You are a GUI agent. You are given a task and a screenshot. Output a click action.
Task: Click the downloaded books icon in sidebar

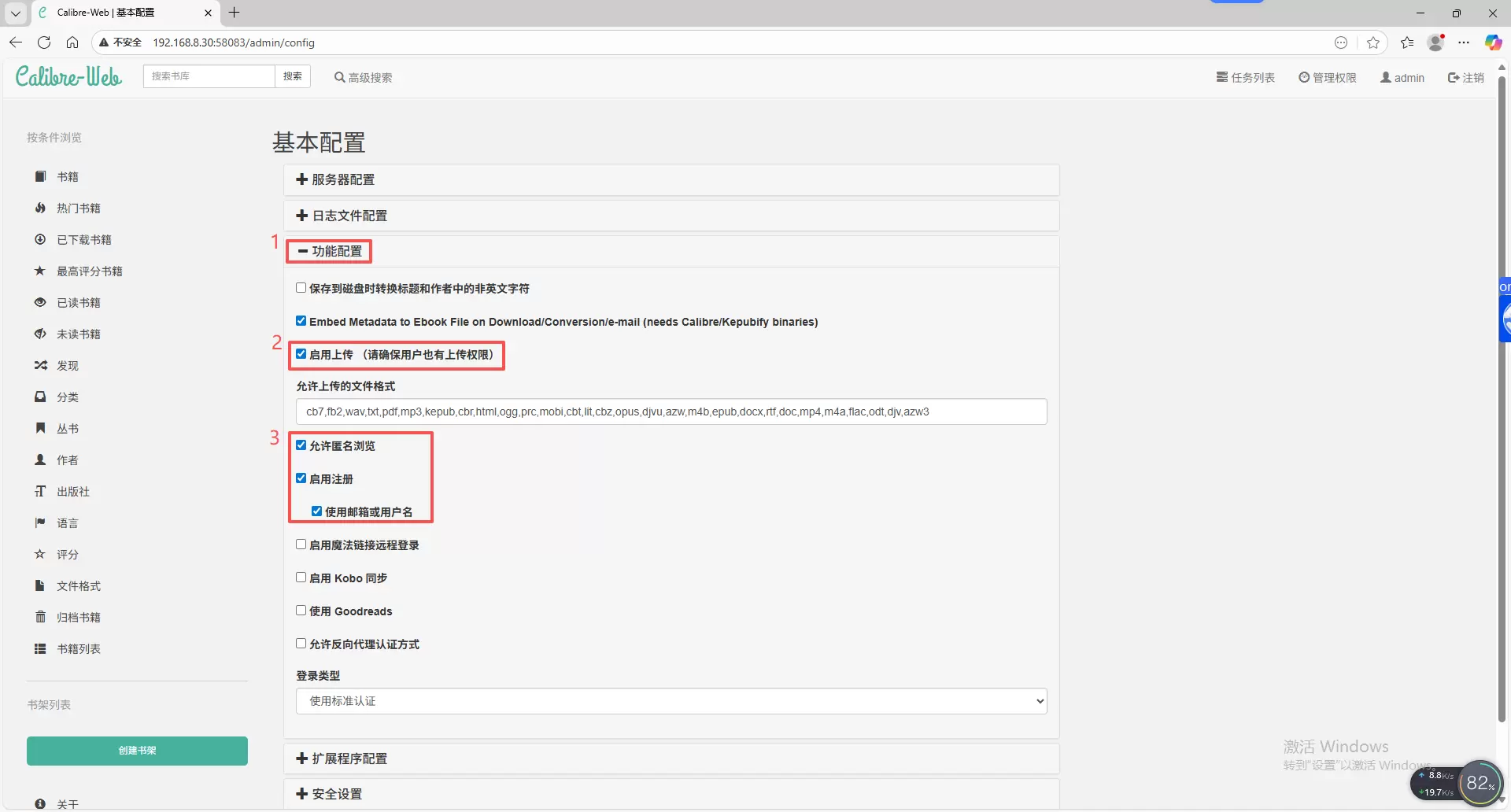point(40,240)
